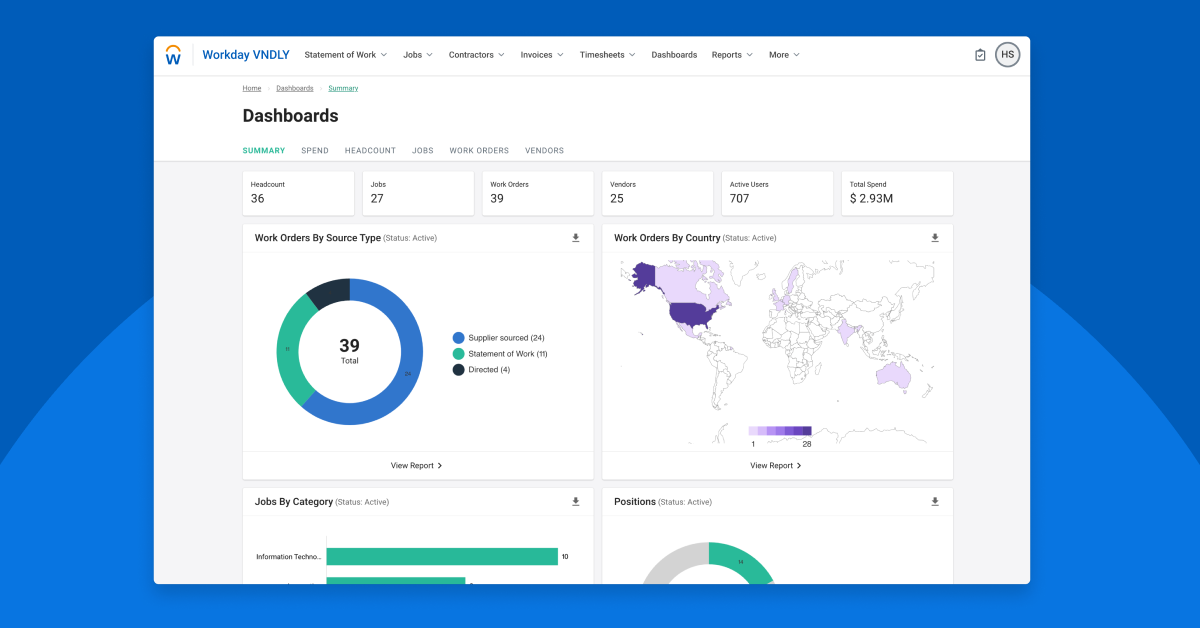Viewport: 1200px width, 628px height.
Task: Toggle the Supplier sourced legend entry
Action: [500, 337]
